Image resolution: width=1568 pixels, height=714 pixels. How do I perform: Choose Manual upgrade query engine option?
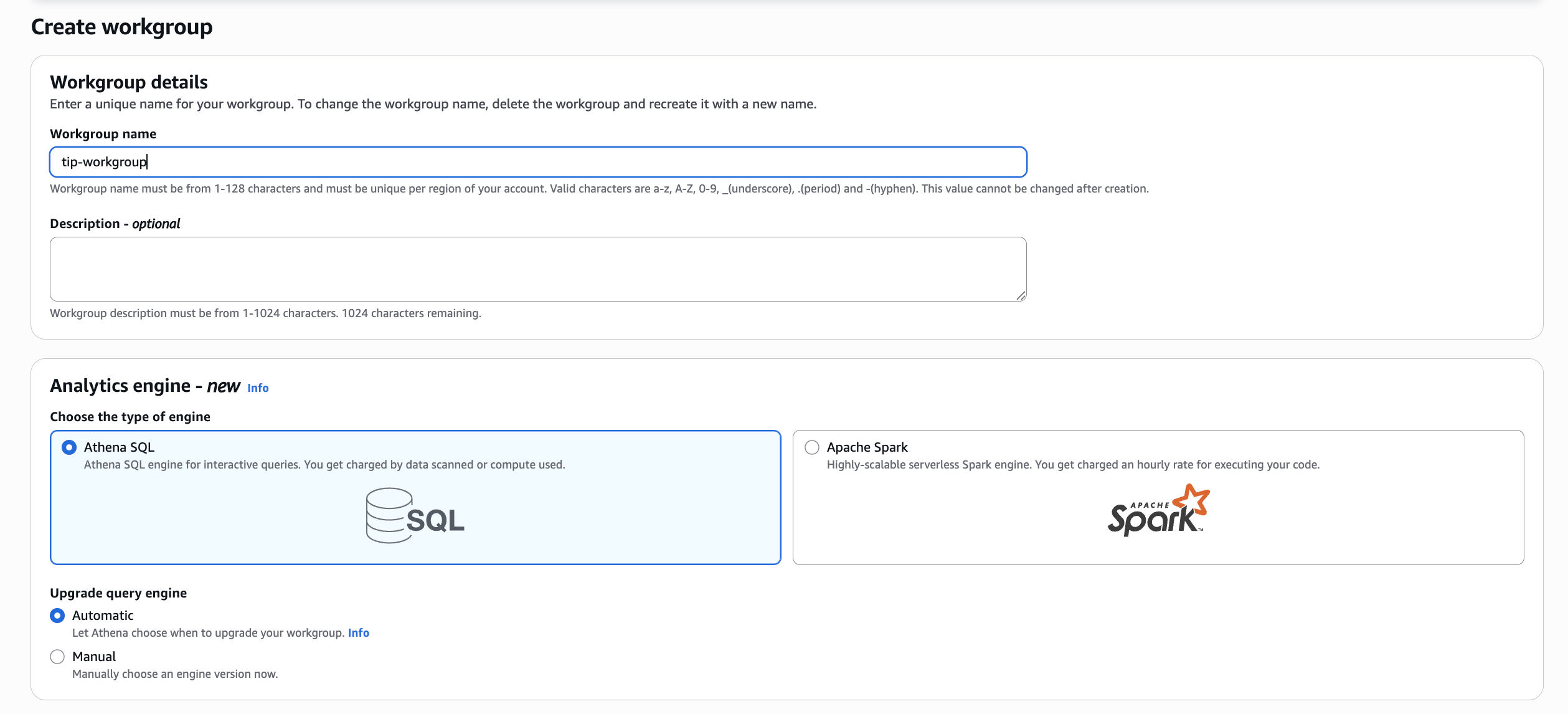[x=57, y=657]
